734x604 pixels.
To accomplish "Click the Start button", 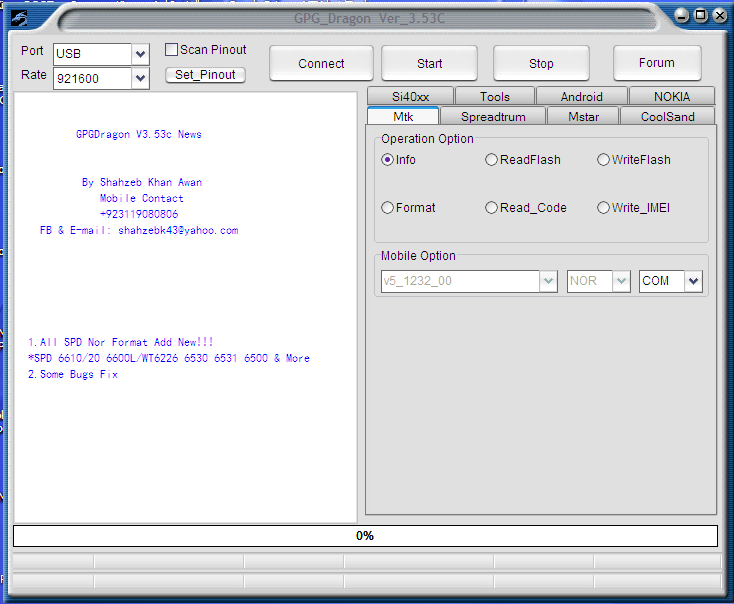I will click(x=429, y=63).
